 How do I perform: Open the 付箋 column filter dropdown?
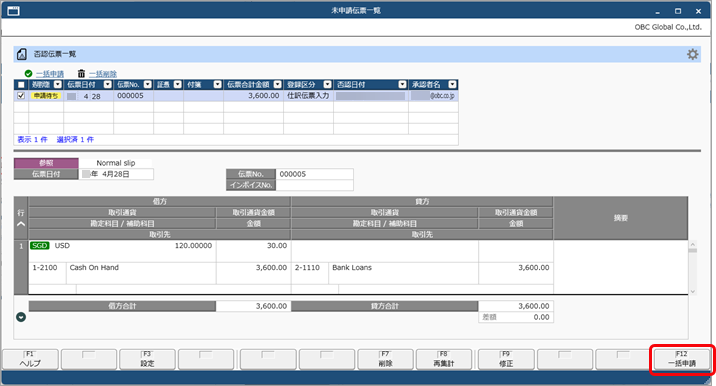(217, 85)
